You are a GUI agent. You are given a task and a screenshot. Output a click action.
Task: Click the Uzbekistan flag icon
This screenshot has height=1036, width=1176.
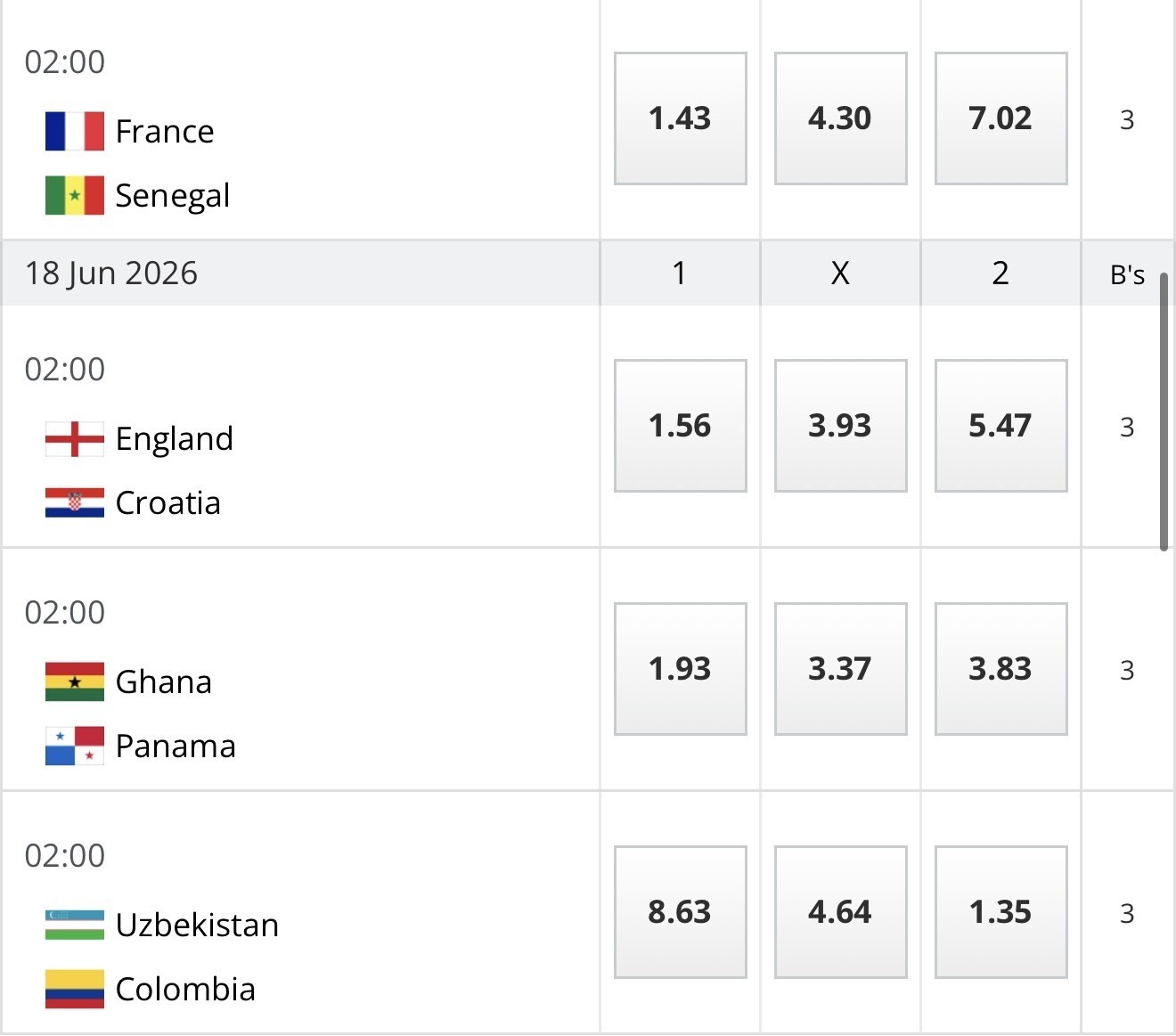coord(75,925)
